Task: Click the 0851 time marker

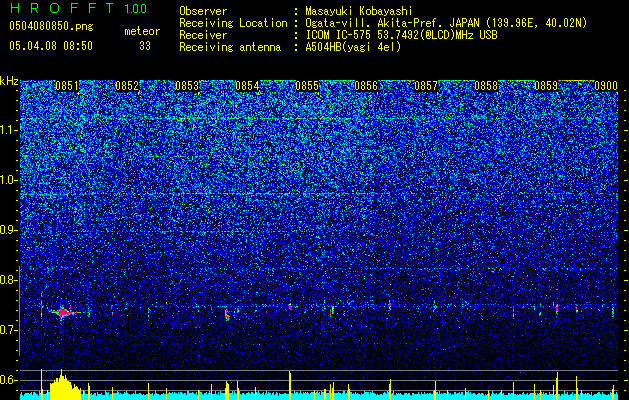Action: tap(67, 86)
